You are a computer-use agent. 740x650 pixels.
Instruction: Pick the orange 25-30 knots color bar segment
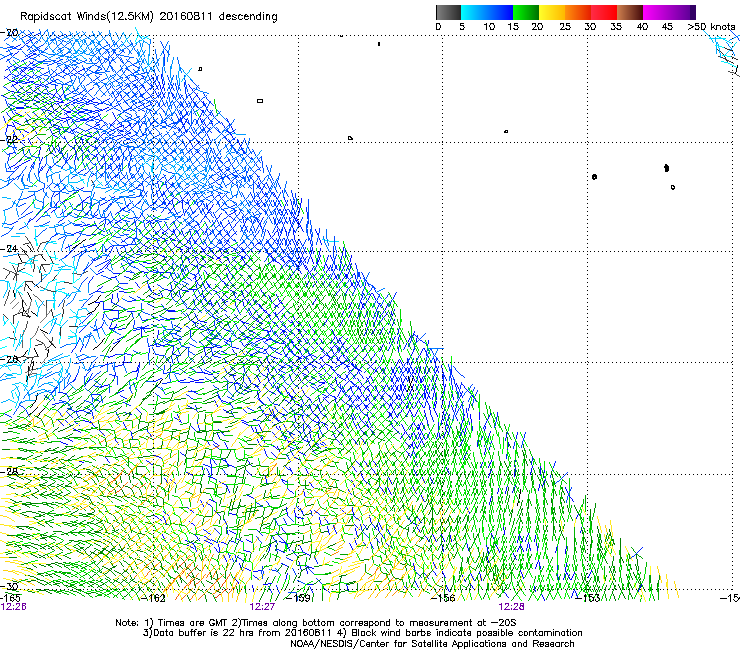(x=578, y=12)
